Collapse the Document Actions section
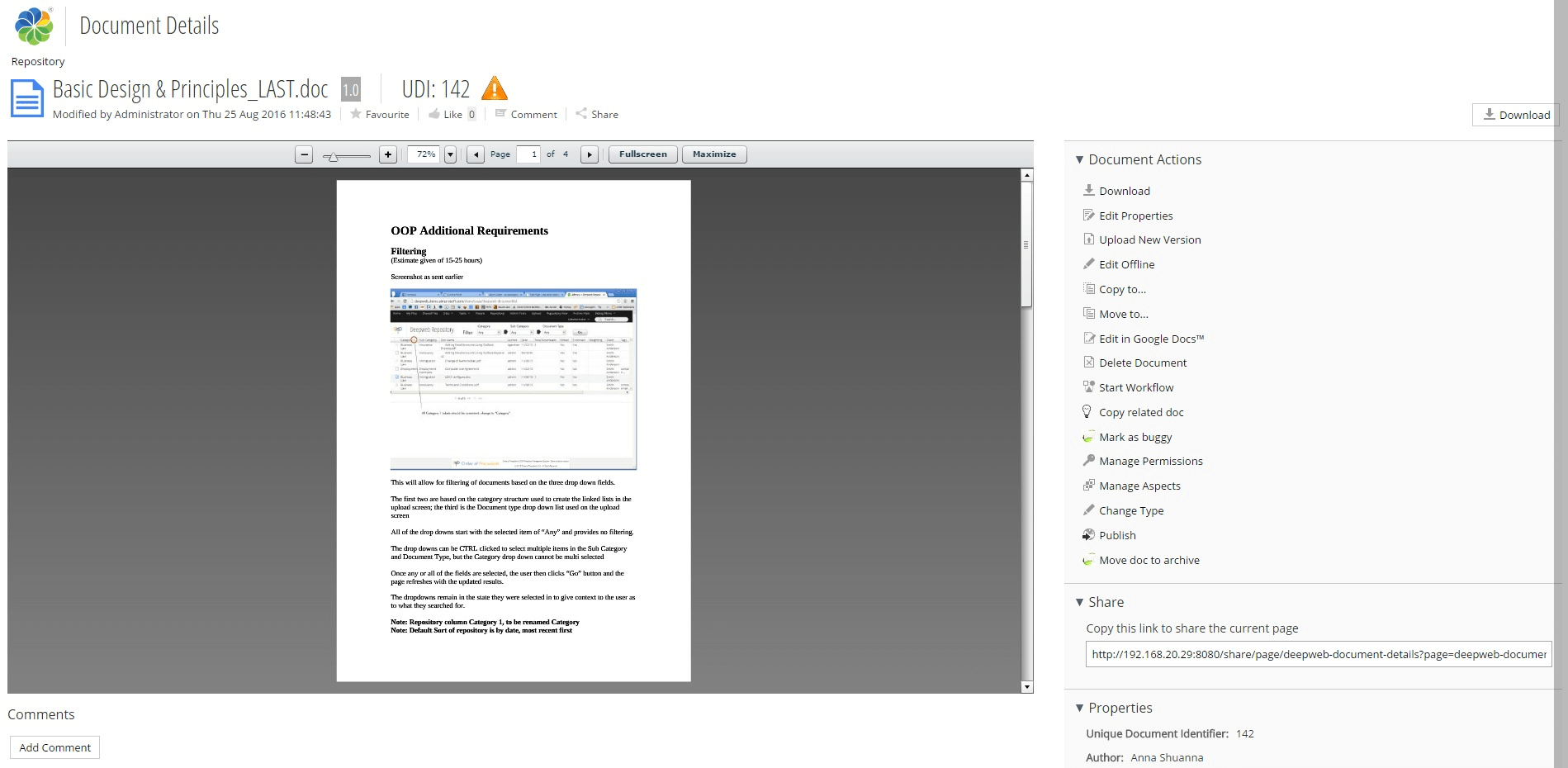 tap(1079, 159)
